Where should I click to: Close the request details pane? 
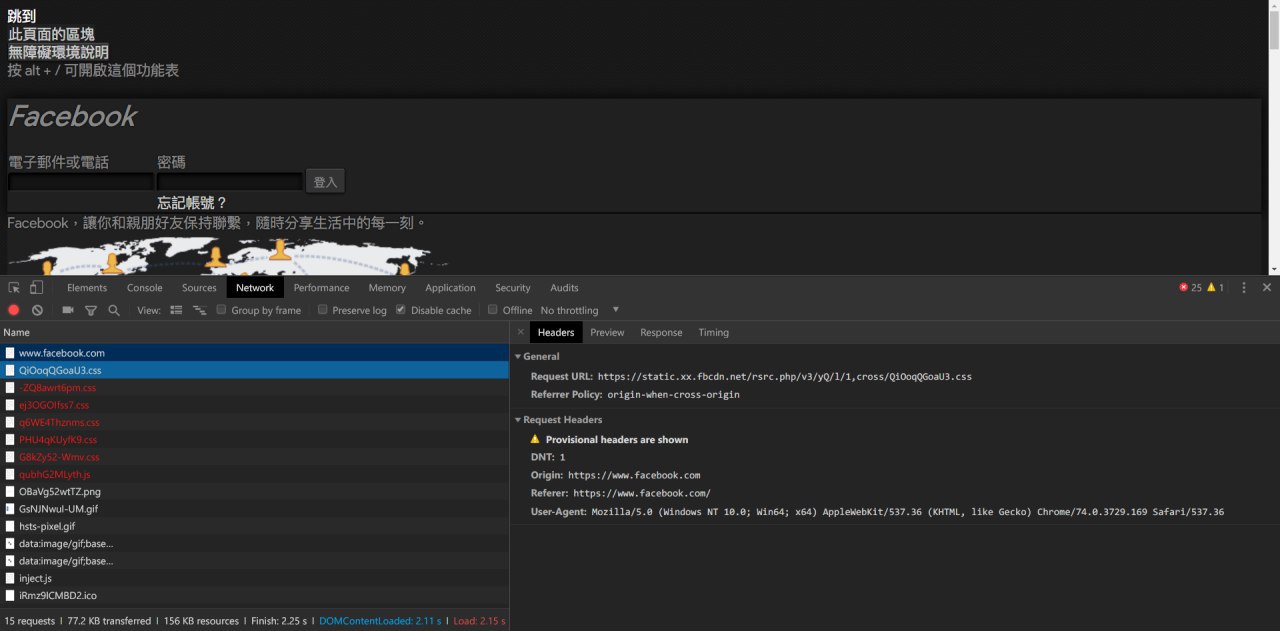tap(520, 332)
